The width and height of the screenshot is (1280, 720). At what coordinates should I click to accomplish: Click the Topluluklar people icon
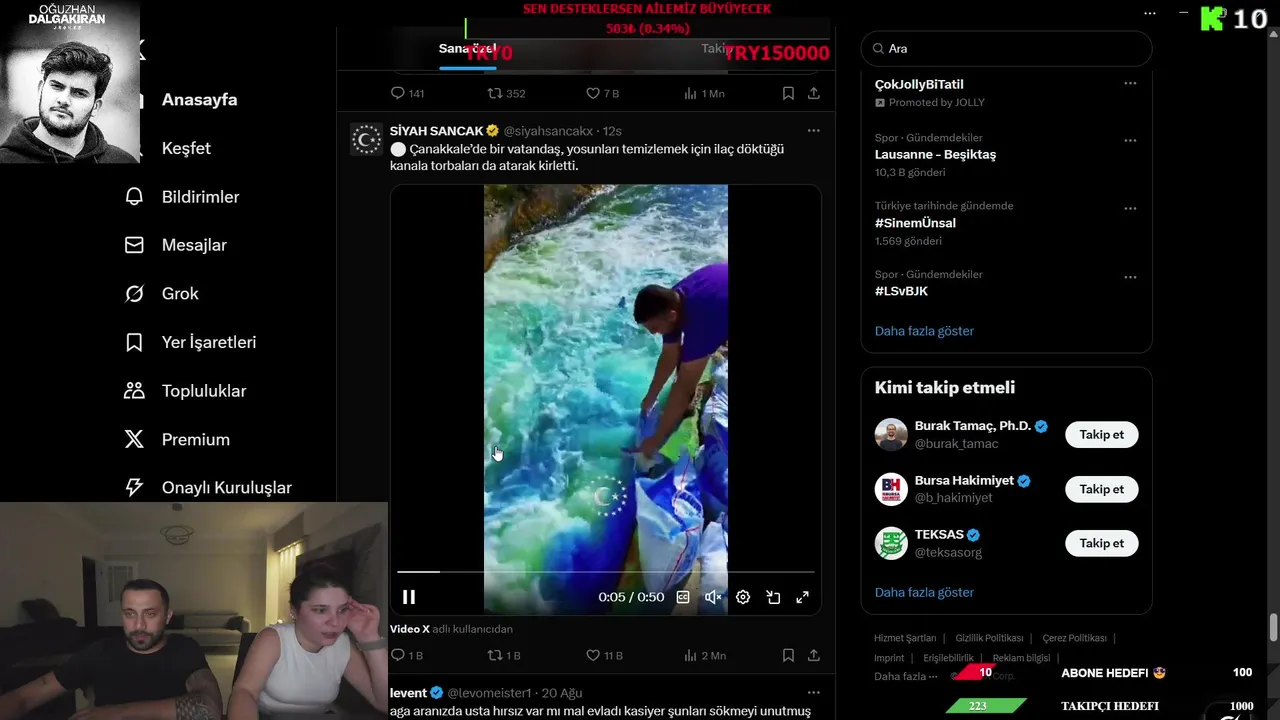tap(134, 391)
